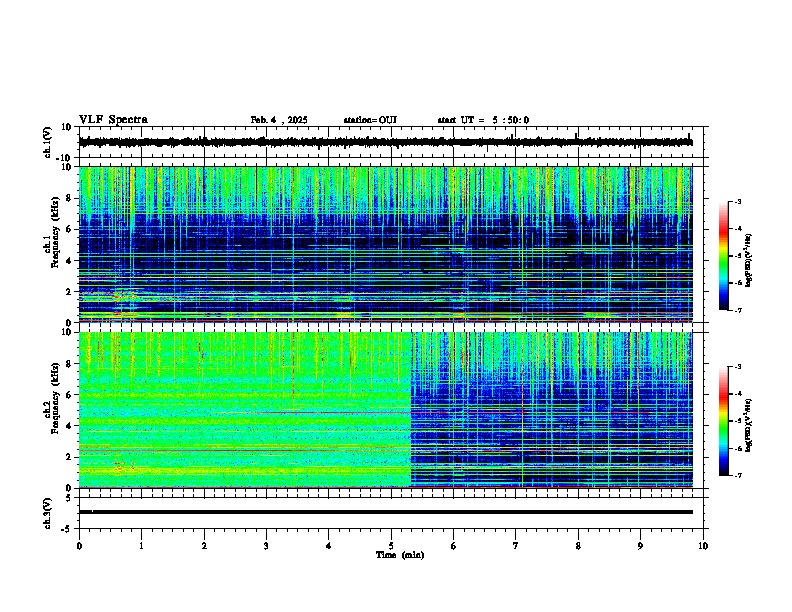
Task: Click the "-3" label on ch.2 color bar
Action: pyautogui.click(x=738, y=367)
